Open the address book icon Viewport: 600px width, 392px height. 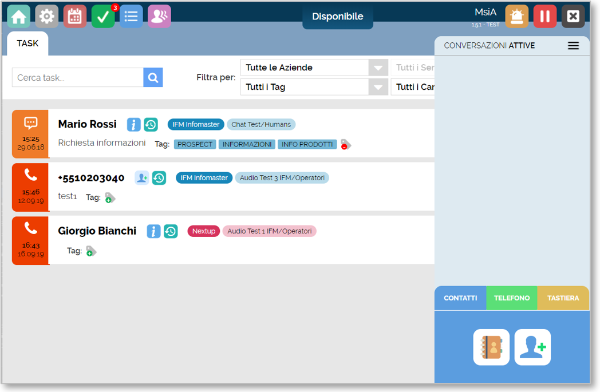pos(491,347)
